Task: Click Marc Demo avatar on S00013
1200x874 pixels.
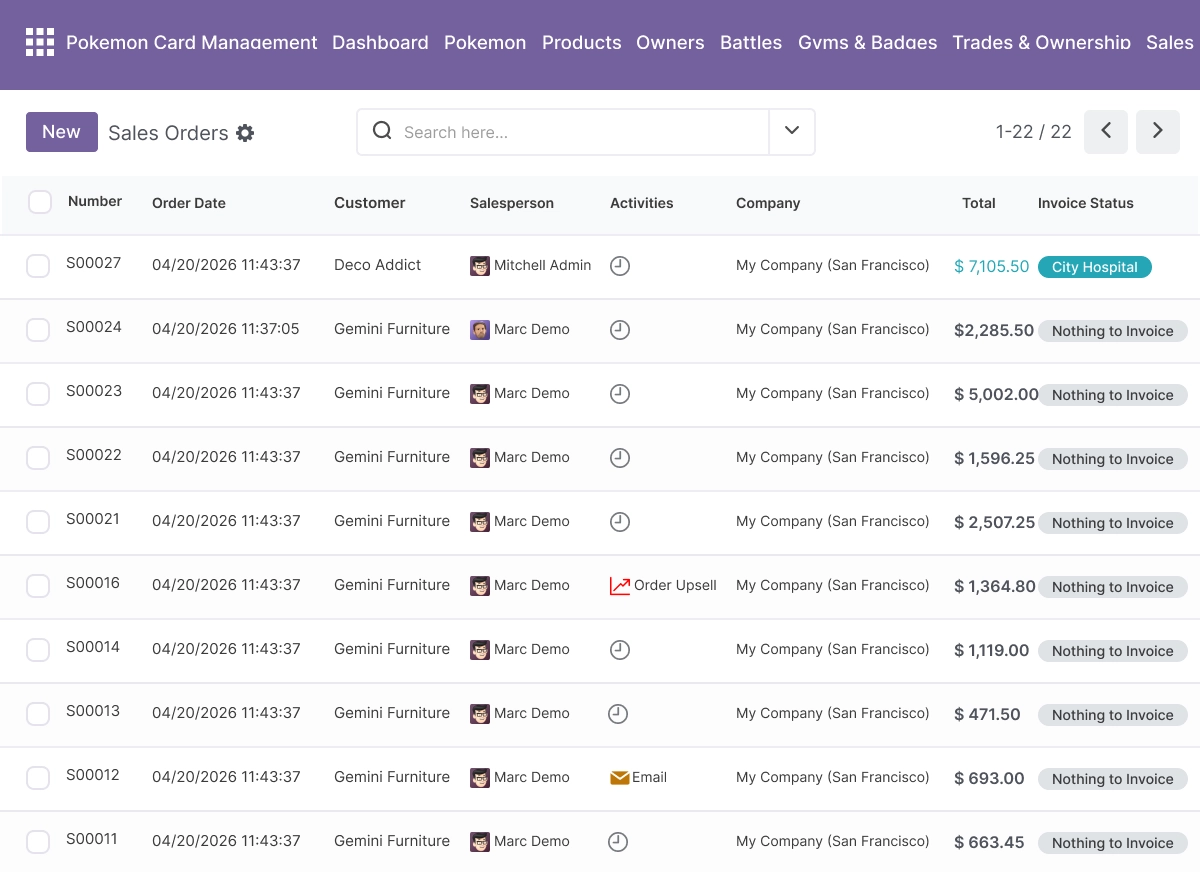Action: [480, 714]
